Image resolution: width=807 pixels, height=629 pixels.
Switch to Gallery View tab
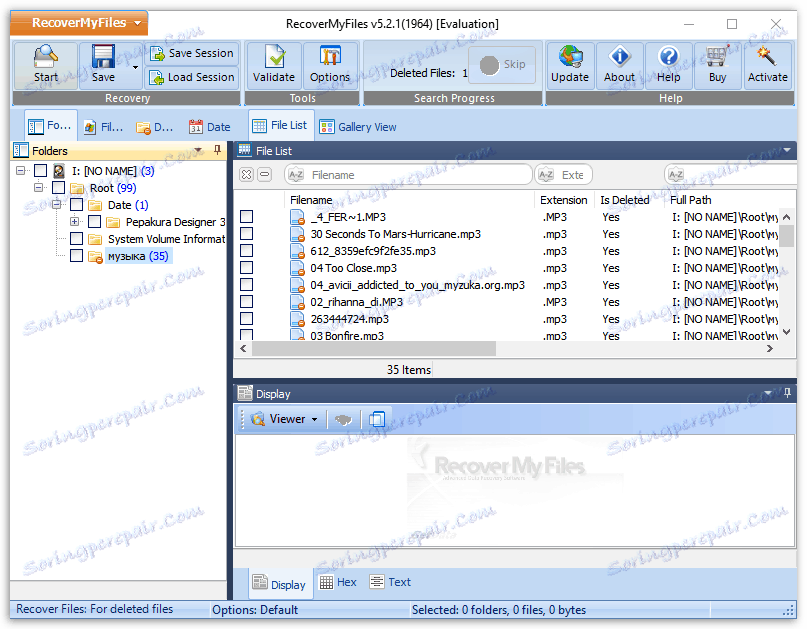click(x=358, y=127)
